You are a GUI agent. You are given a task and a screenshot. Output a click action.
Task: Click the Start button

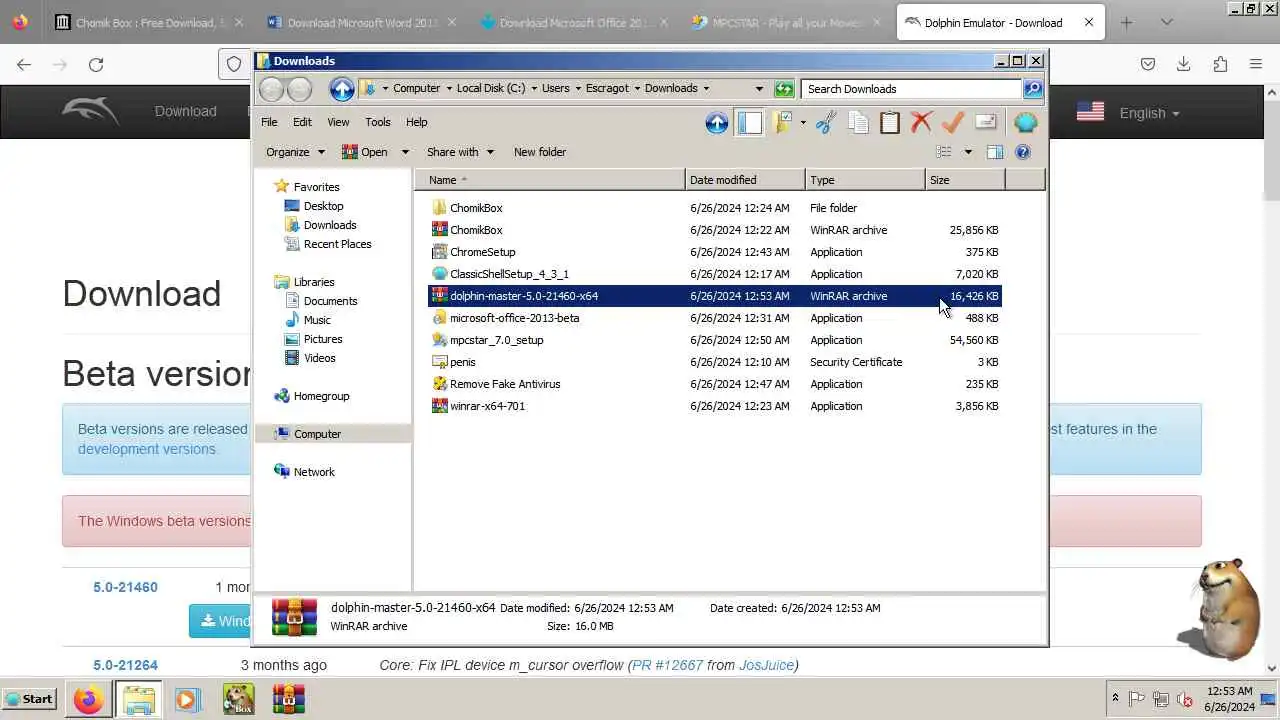[x=28, y=699]
